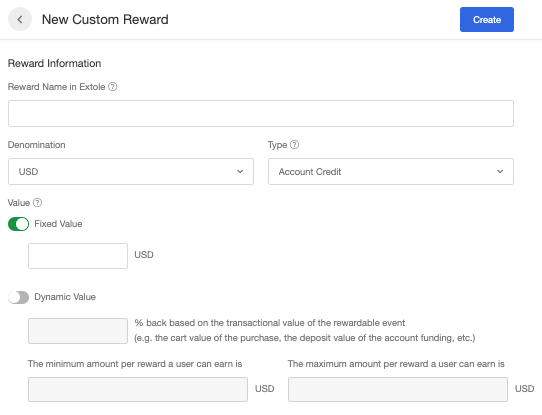This screenshot has height=415, width=542.
Task: Click the maximum amount per reward field
Action: pyautogui.click(x=398, y=389)
